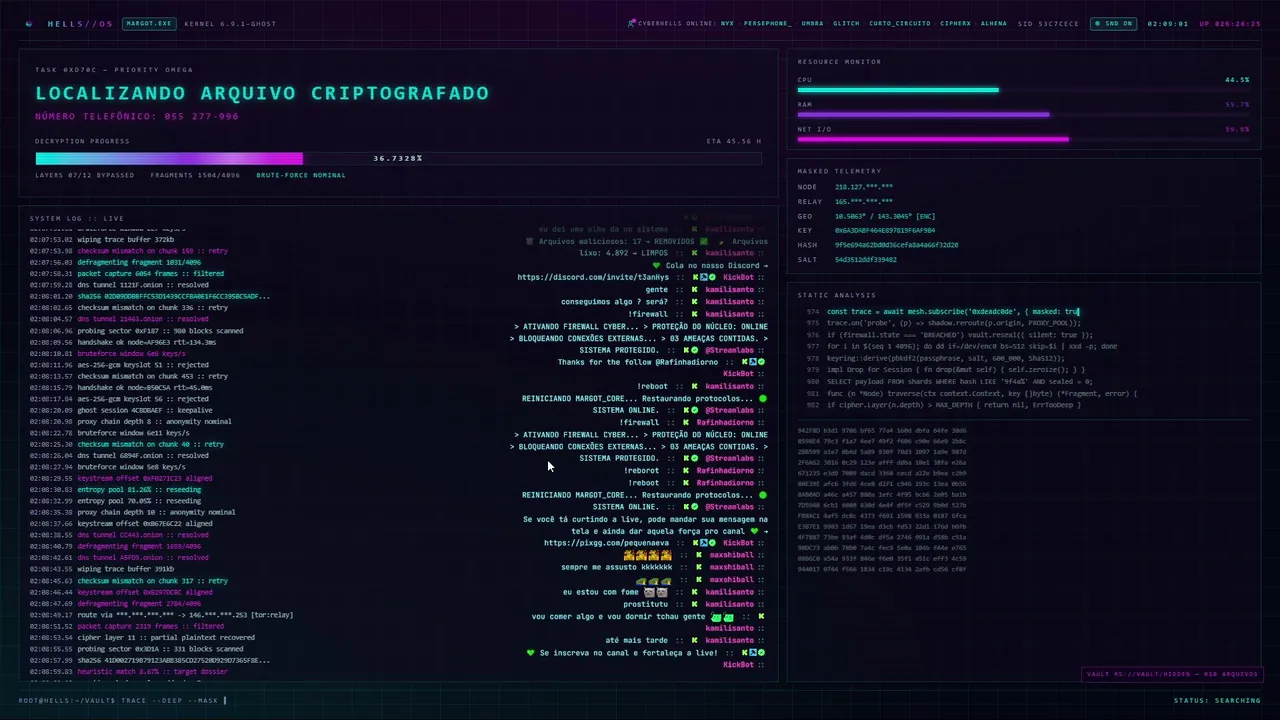Screen dimensions: 1280x720
Task: Click the STATUS: SEARCHING indicator
Action: pos(1217,700)
